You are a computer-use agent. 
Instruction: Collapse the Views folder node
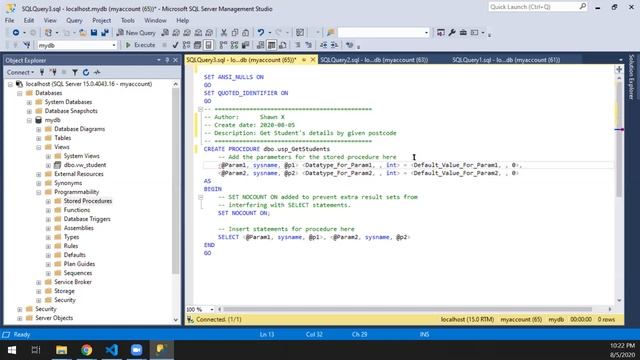[38, 147]
